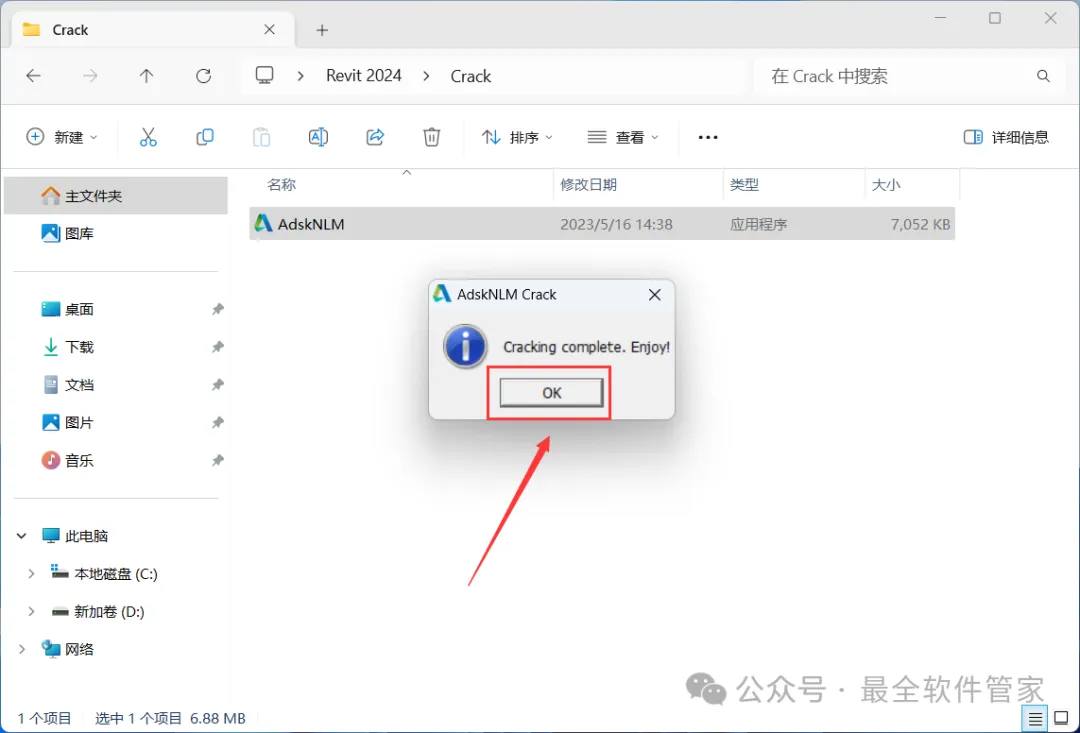The image size is (1080, 733).
Task: Collapse the 此电脑 tree node
Action: tap(21, 536)
